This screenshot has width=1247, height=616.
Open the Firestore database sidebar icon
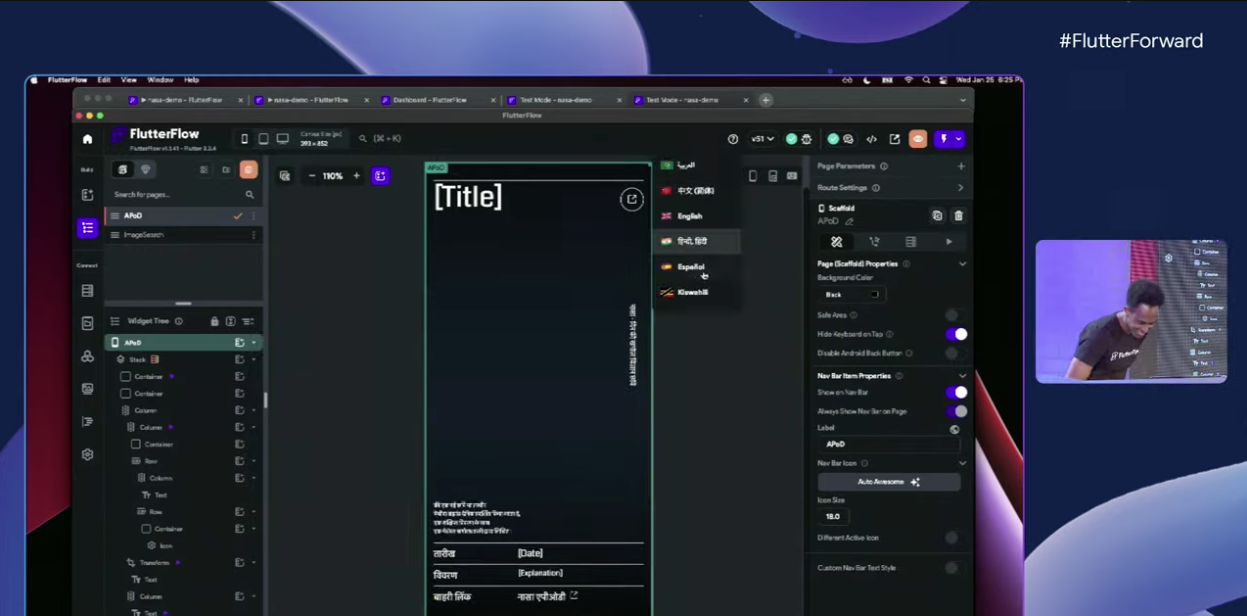[87, 290]
